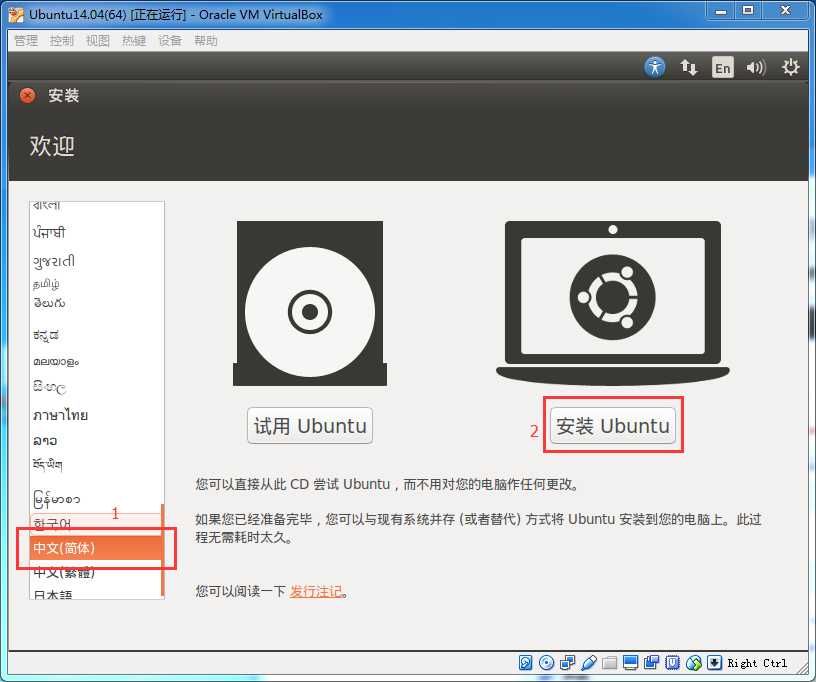Select සිංහල in language list

pyautogui.click(x=95, y=387)
